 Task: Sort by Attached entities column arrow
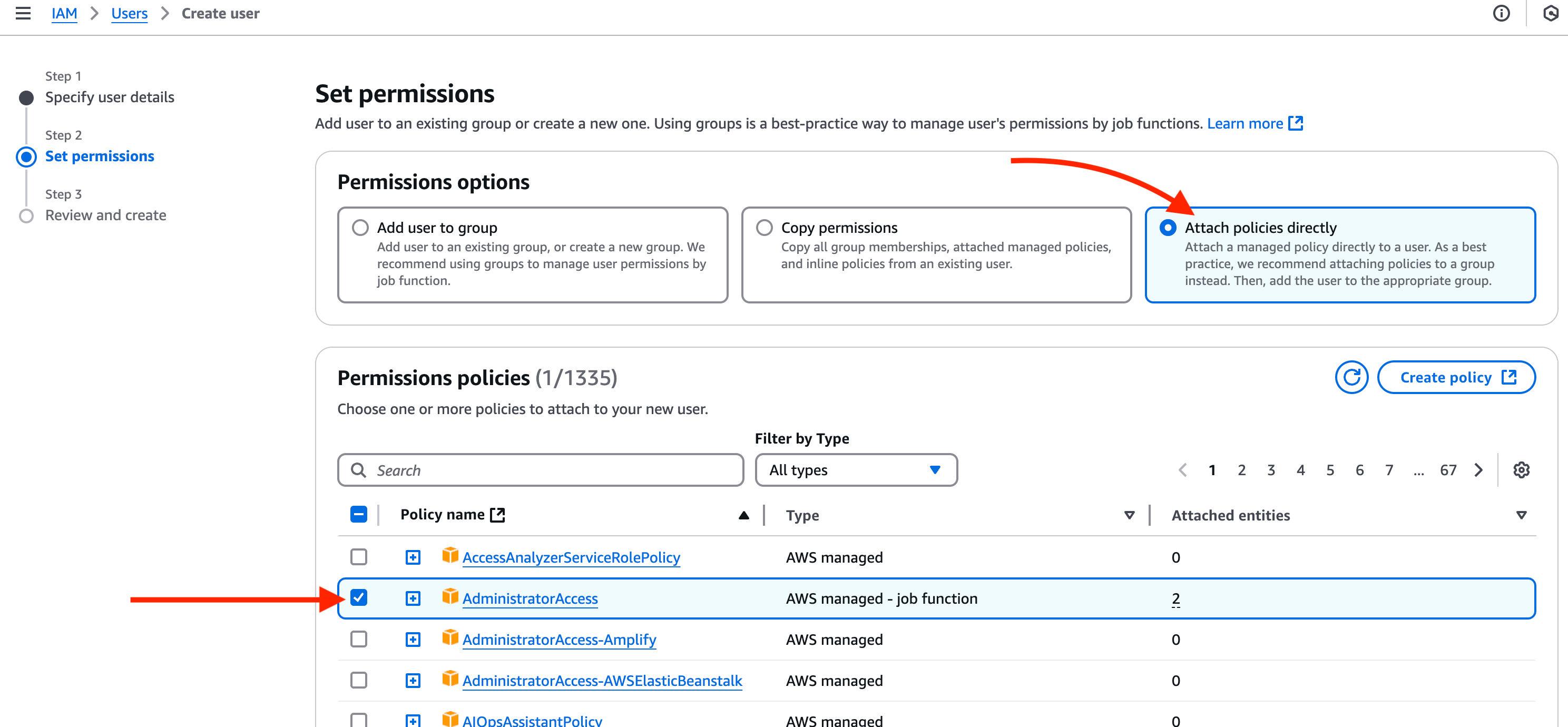[1521, 515]
